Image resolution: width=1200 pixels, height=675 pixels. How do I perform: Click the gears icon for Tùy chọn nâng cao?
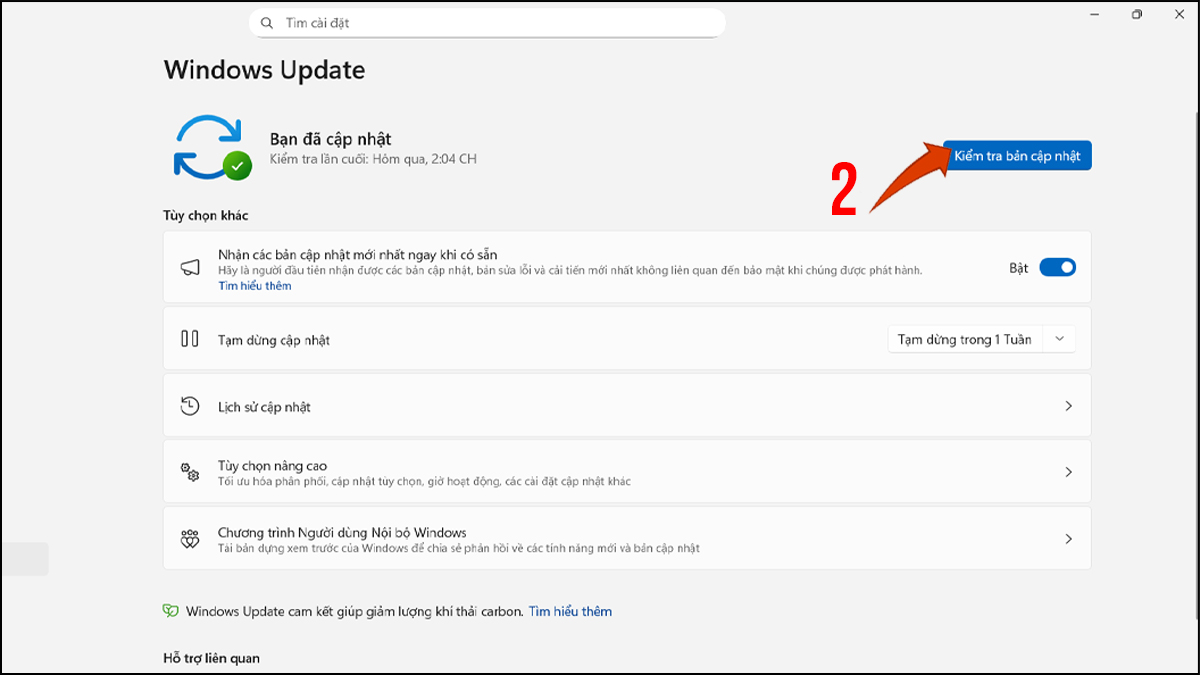pos(190,472)
